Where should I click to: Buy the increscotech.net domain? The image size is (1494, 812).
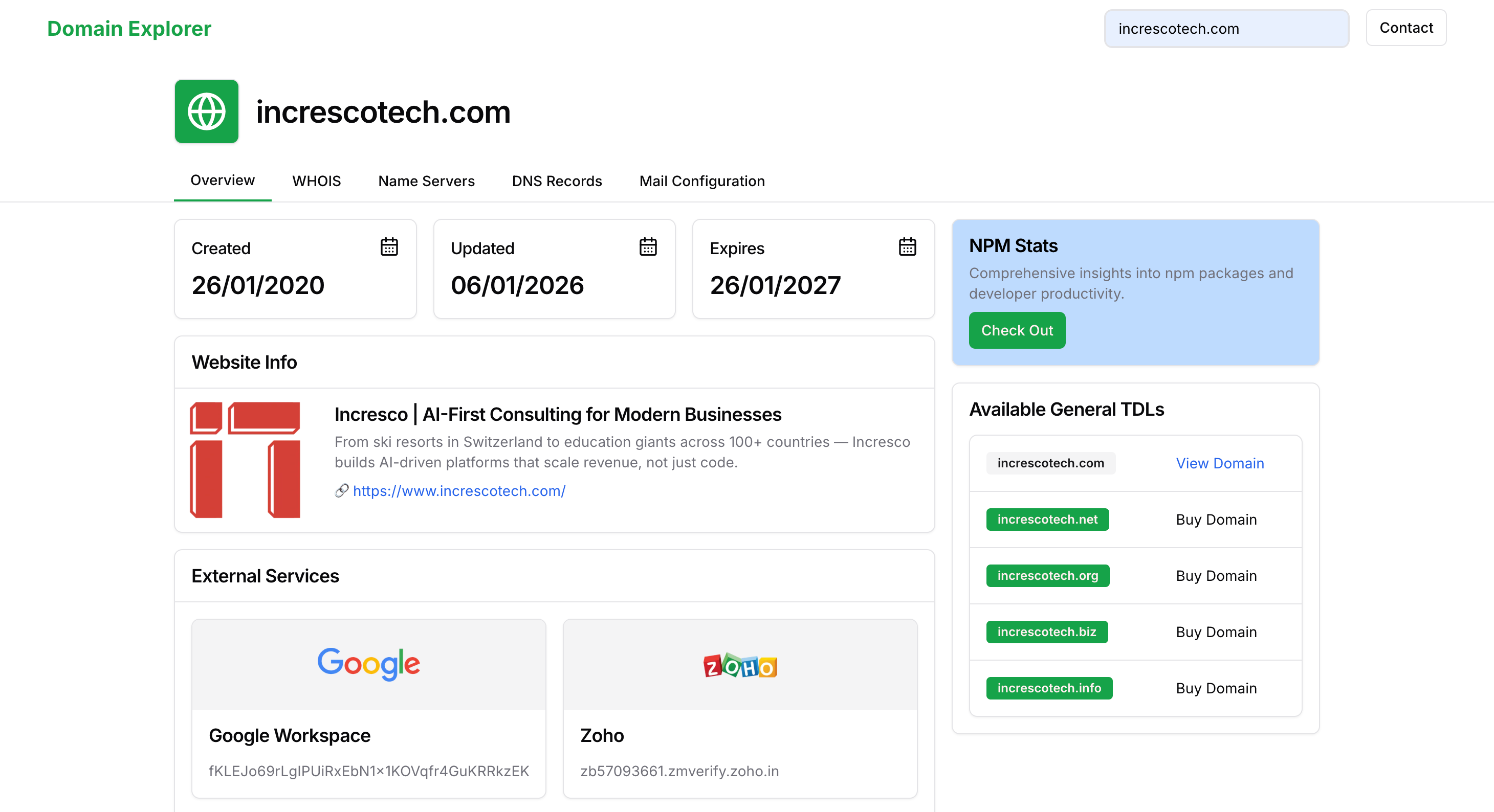click(x=1216, y=520)
